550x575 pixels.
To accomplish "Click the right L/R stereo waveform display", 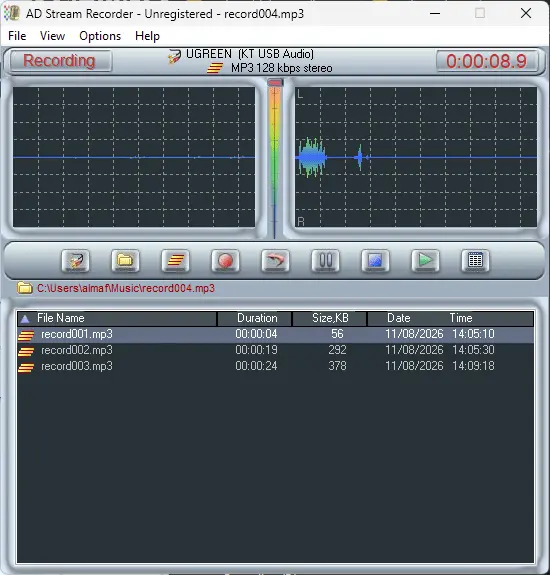I will pos(416,157).
